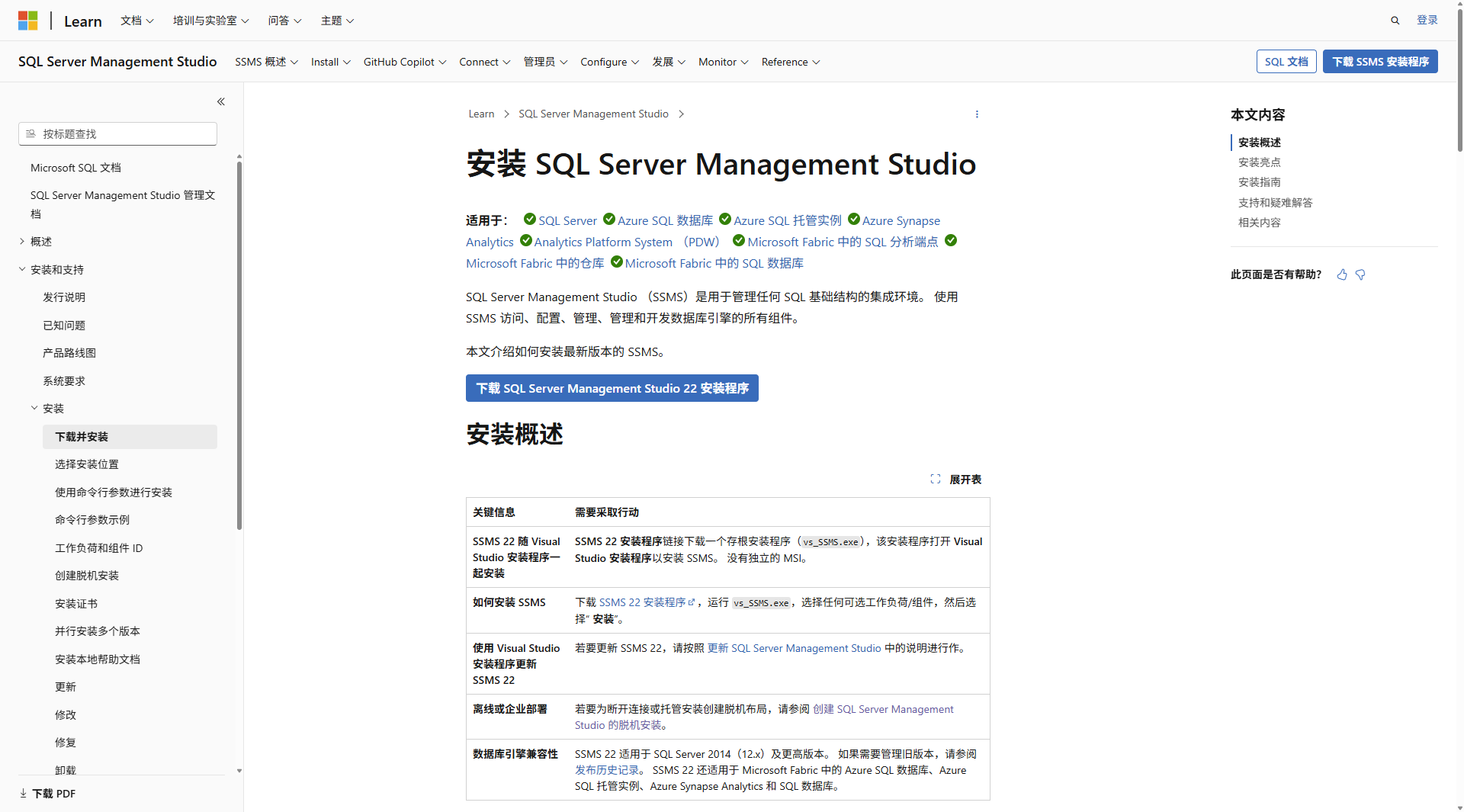This screenshot has width=1464, height=812.
Task: Expand the GitHub Copilot menu
Action: tap(405, 62)
